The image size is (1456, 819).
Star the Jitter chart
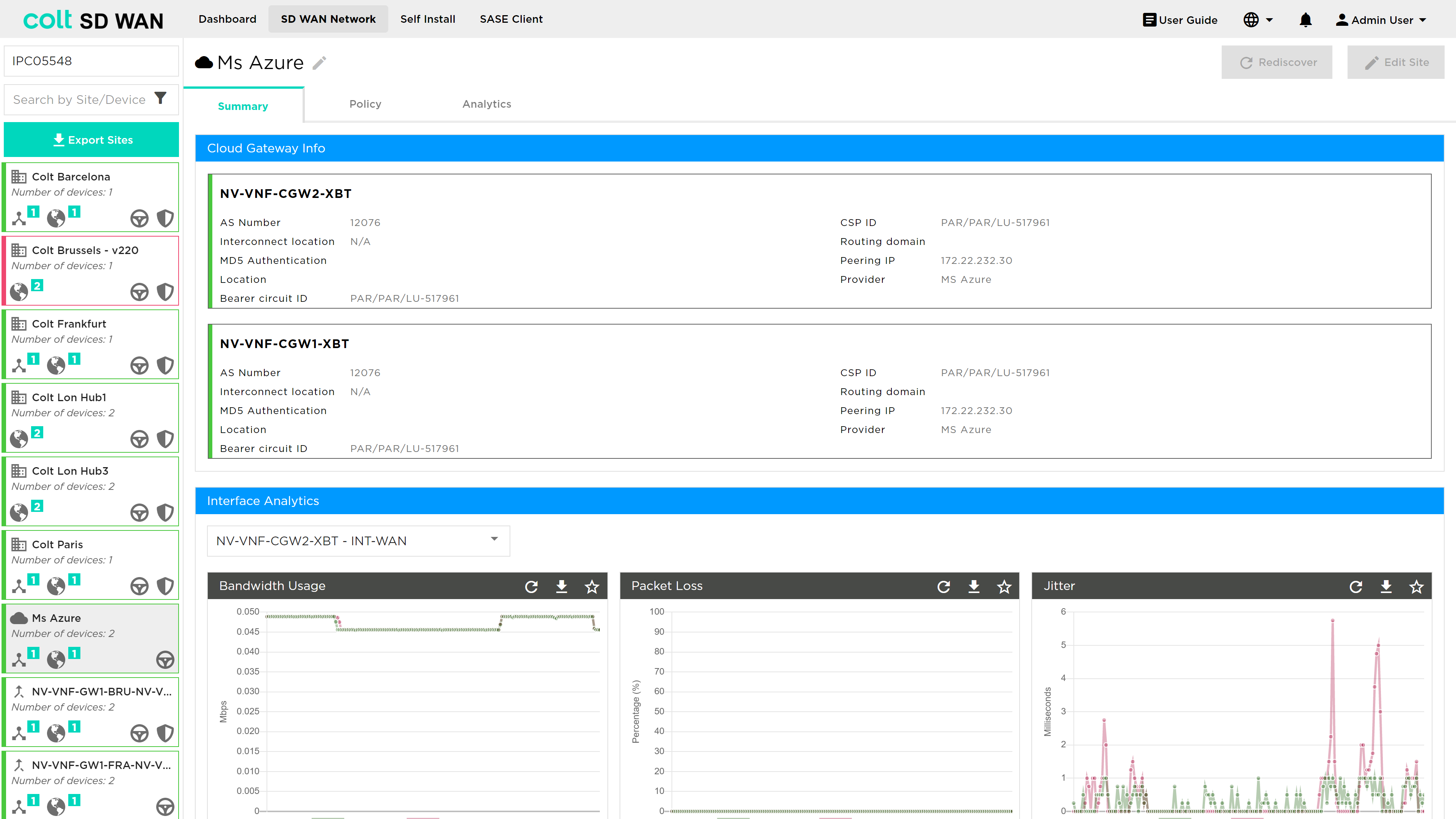click(x=1417, y=587)
